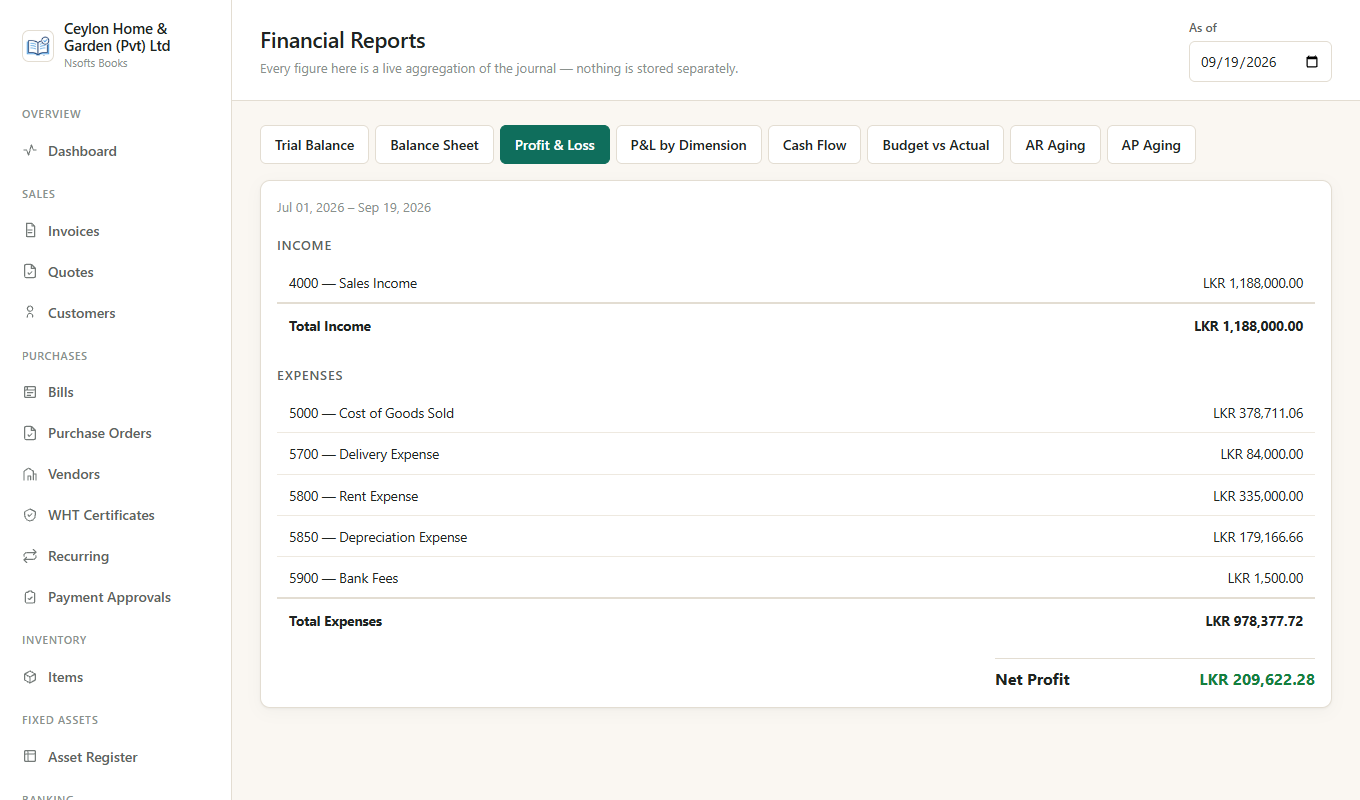The image size is (1360, 800).
Task: Click the LKR 179,166.66 amount
Action: (x=1258, y=537)
